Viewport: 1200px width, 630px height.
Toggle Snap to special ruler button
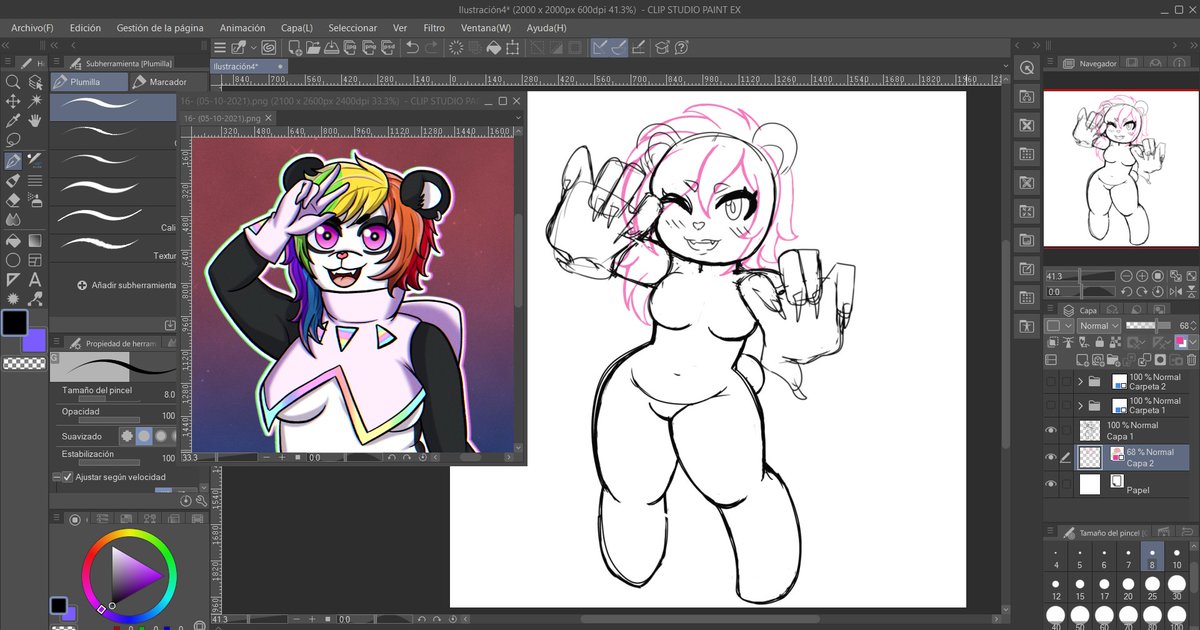click(619, 47)
